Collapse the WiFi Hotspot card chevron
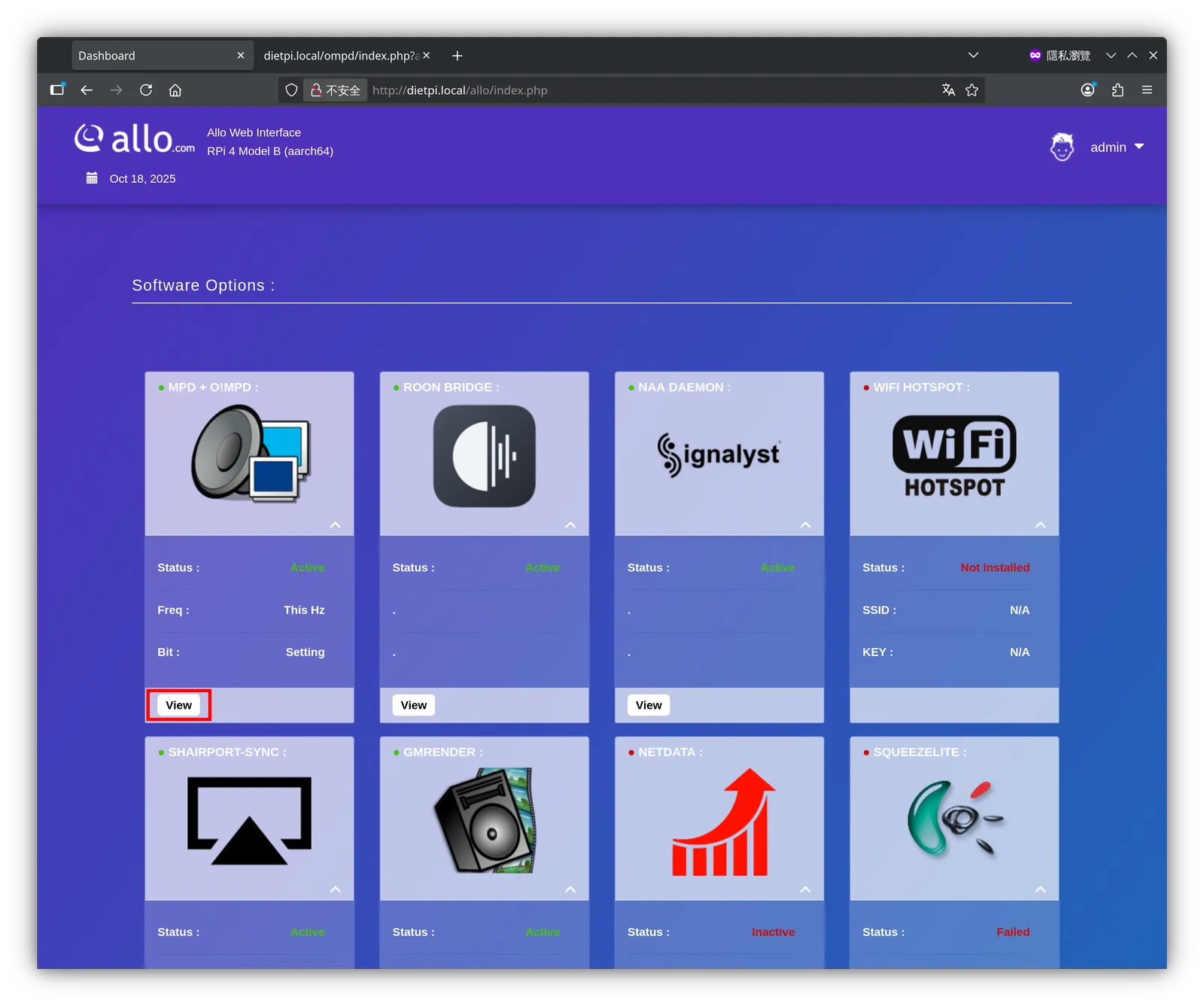 [1041, 524]
